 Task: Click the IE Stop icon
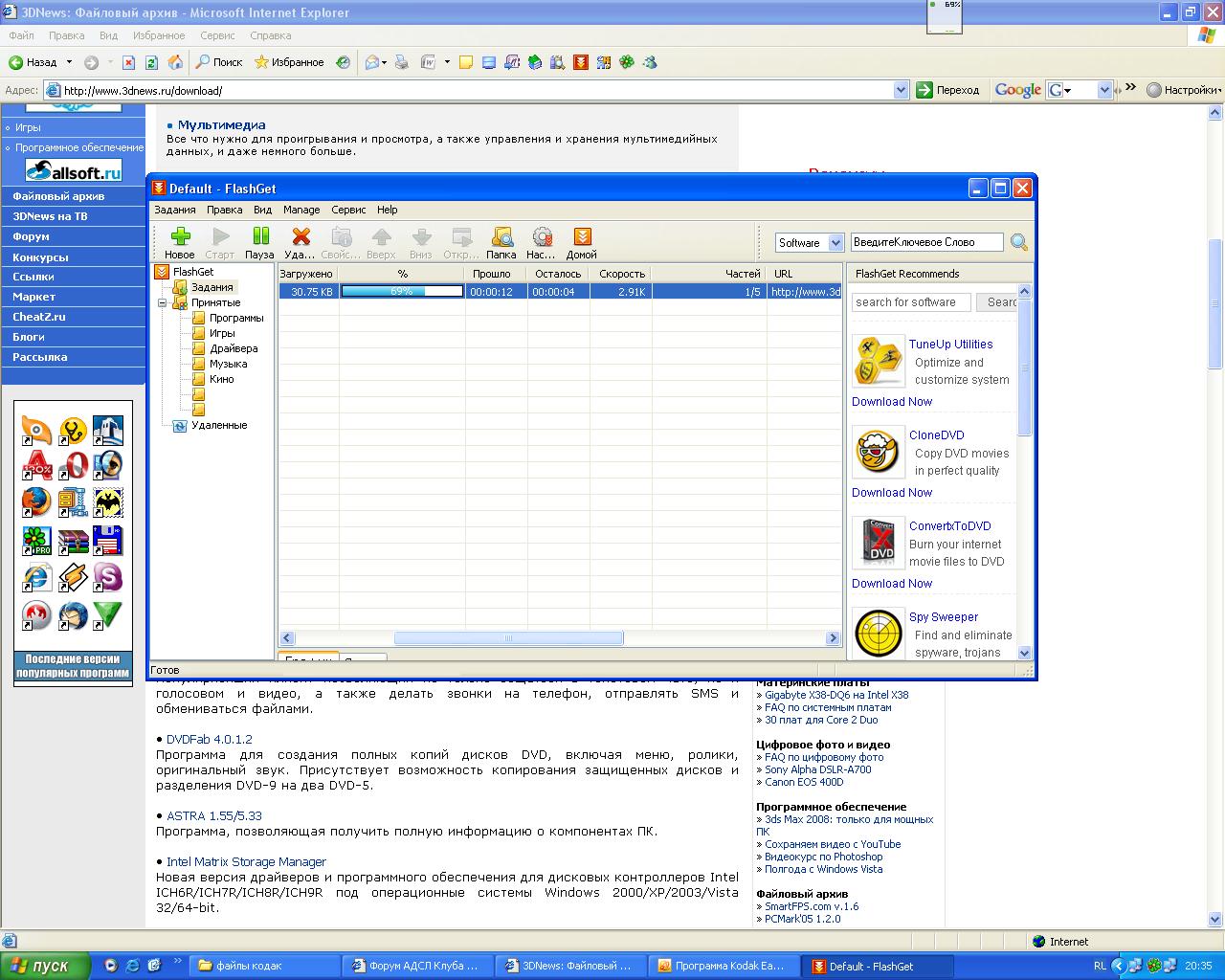point(128,62)
